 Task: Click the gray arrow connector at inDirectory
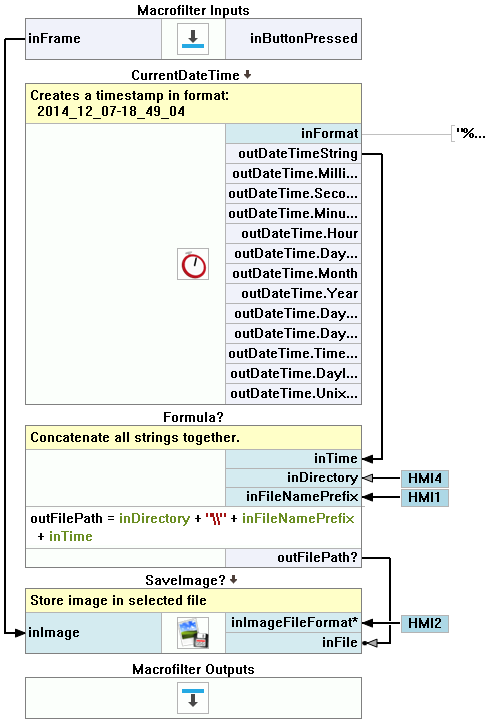[x=368, y=478]
